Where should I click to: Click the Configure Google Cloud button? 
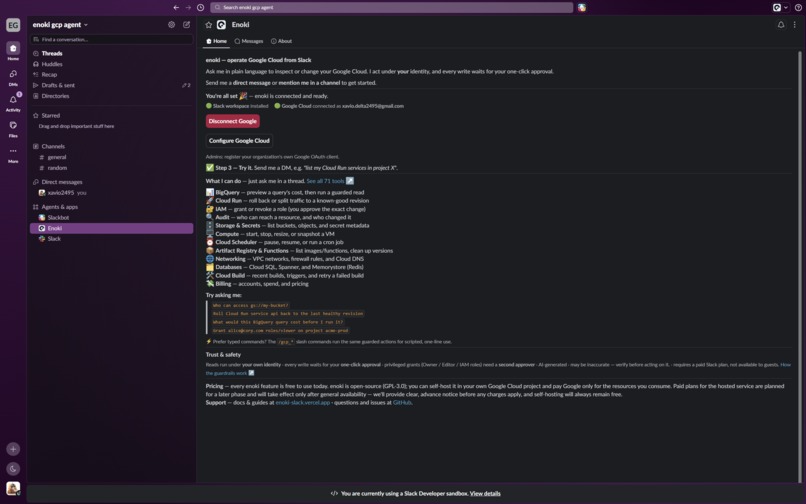[x=239, y=141]
